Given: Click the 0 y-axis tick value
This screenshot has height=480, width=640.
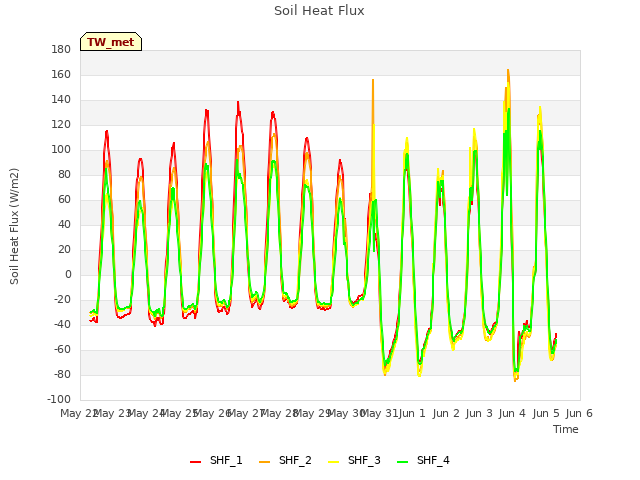Looking at the screenshot, I should tap(68, 274).
